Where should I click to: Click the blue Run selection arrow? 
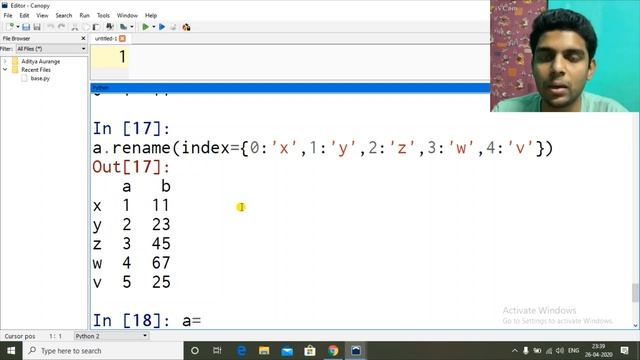pyautogui.click(x=162, y=27)
